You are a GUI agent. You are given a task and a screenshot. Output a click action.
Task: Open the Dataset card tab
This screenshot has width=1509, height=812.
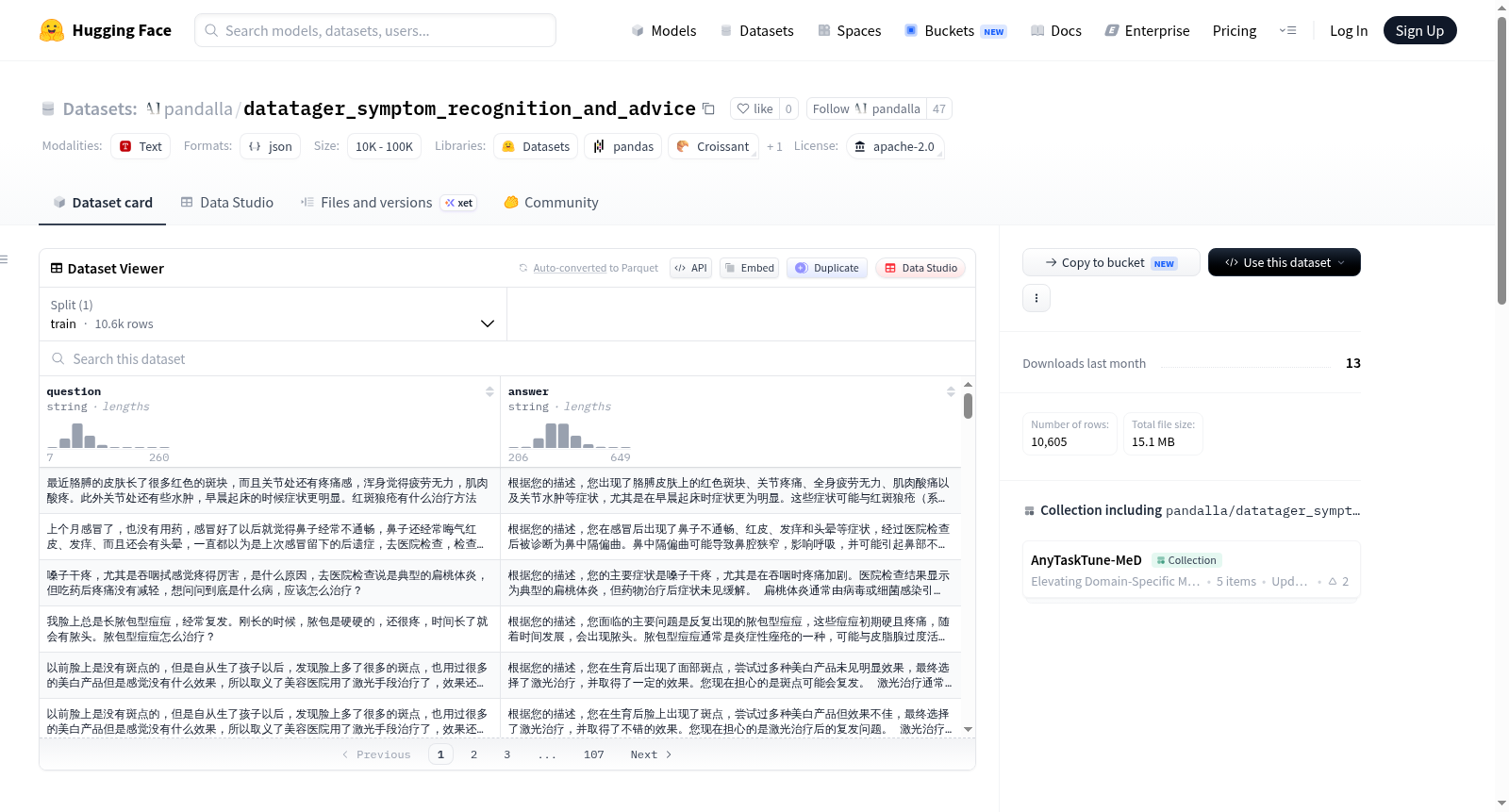tap(102, 202)
